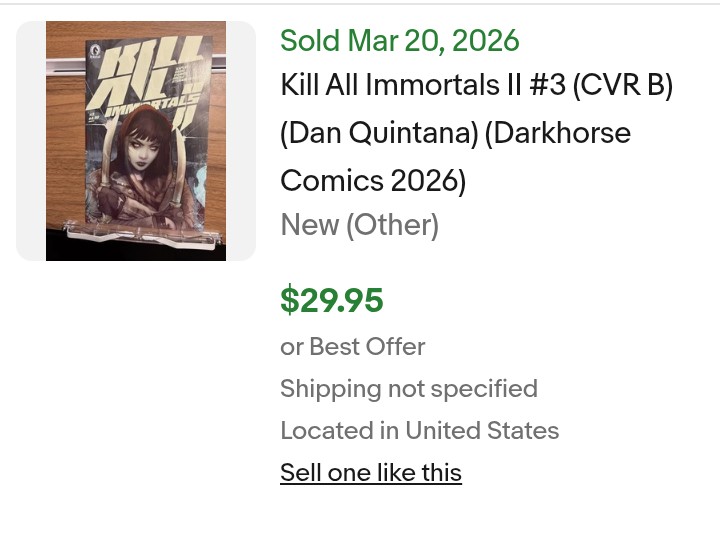This screenshot has width=720, height=539.
Task: Click the "Mar 20, 2026" sold date
Action: click(x=434, y=41)
